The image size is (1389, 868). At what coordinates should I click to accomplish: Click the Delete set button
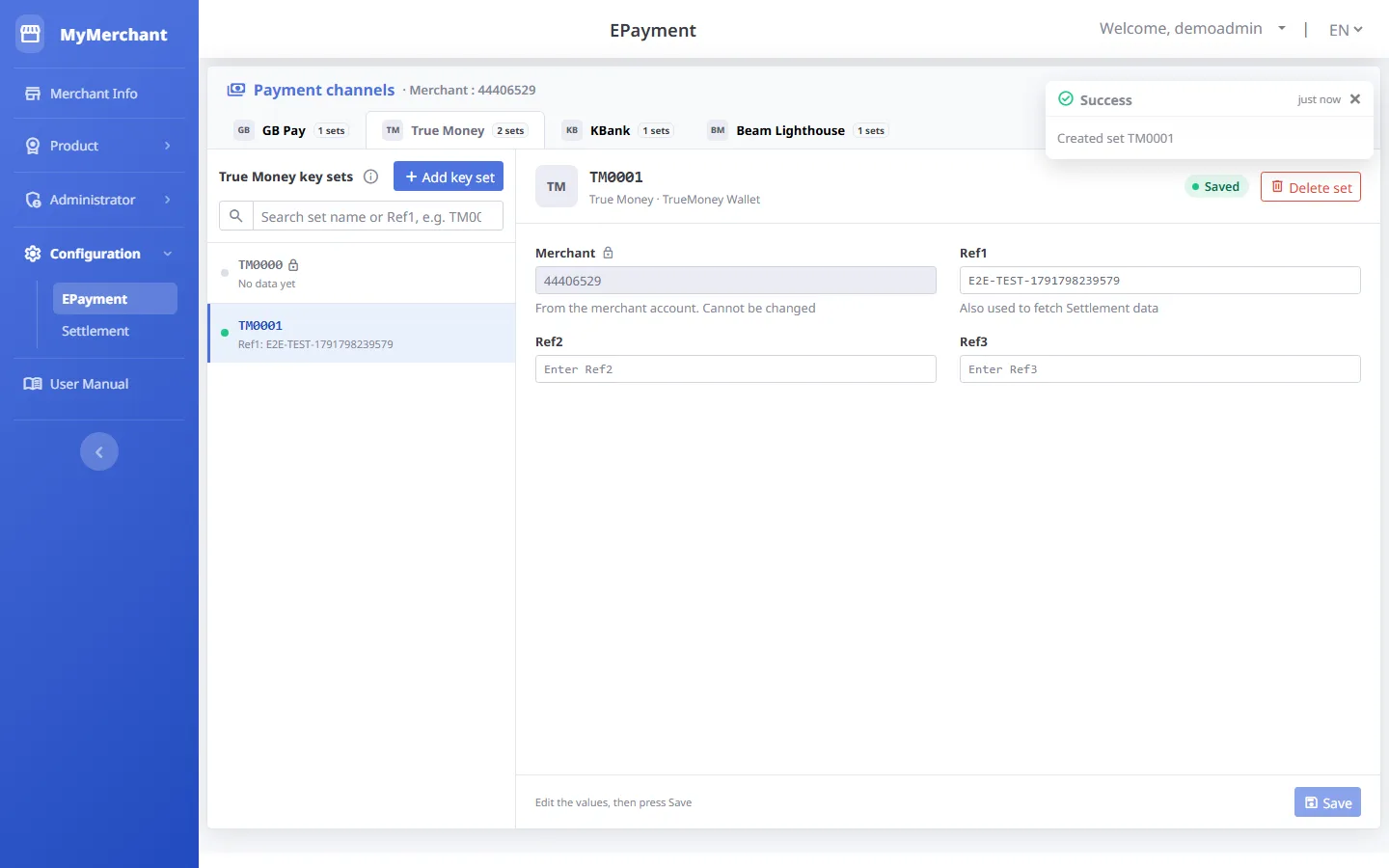pyautogui.click(x=1311, y=187)
